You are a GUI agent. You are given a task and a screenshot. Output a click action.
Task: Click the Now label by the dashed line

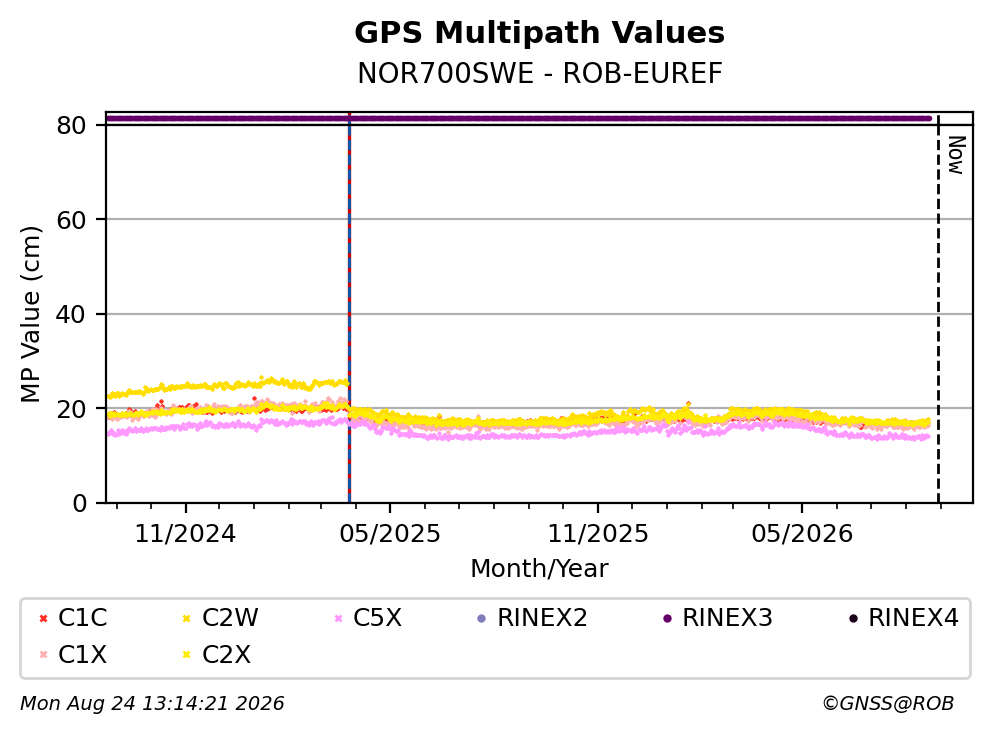pos(956,155)
